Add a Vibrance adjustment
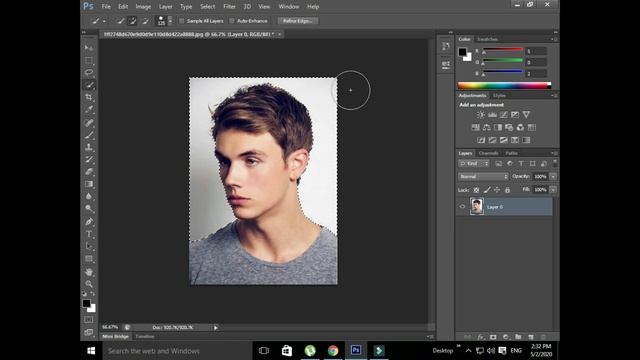The image size is (640, 360). tap(526, 115)
